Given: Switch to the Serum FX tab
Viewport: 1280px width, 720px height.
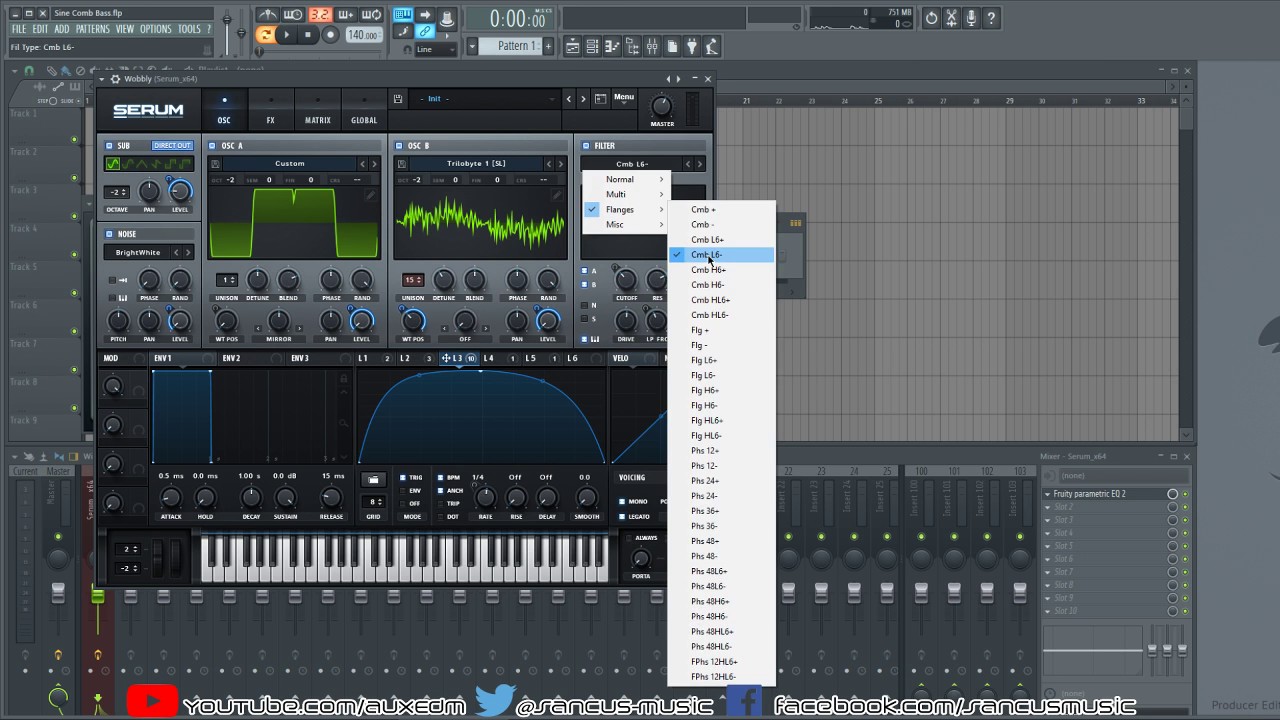Looking at the screenshot, I should click(x=270, y=110).
